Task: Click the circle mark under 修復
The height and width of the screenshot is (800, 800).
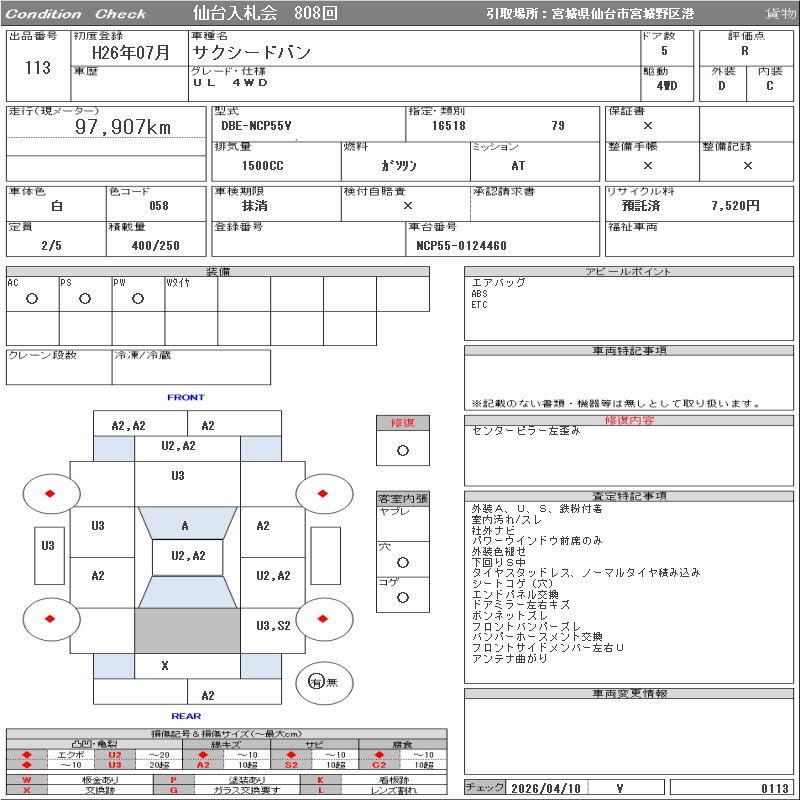Action: [x=402, y=450]
